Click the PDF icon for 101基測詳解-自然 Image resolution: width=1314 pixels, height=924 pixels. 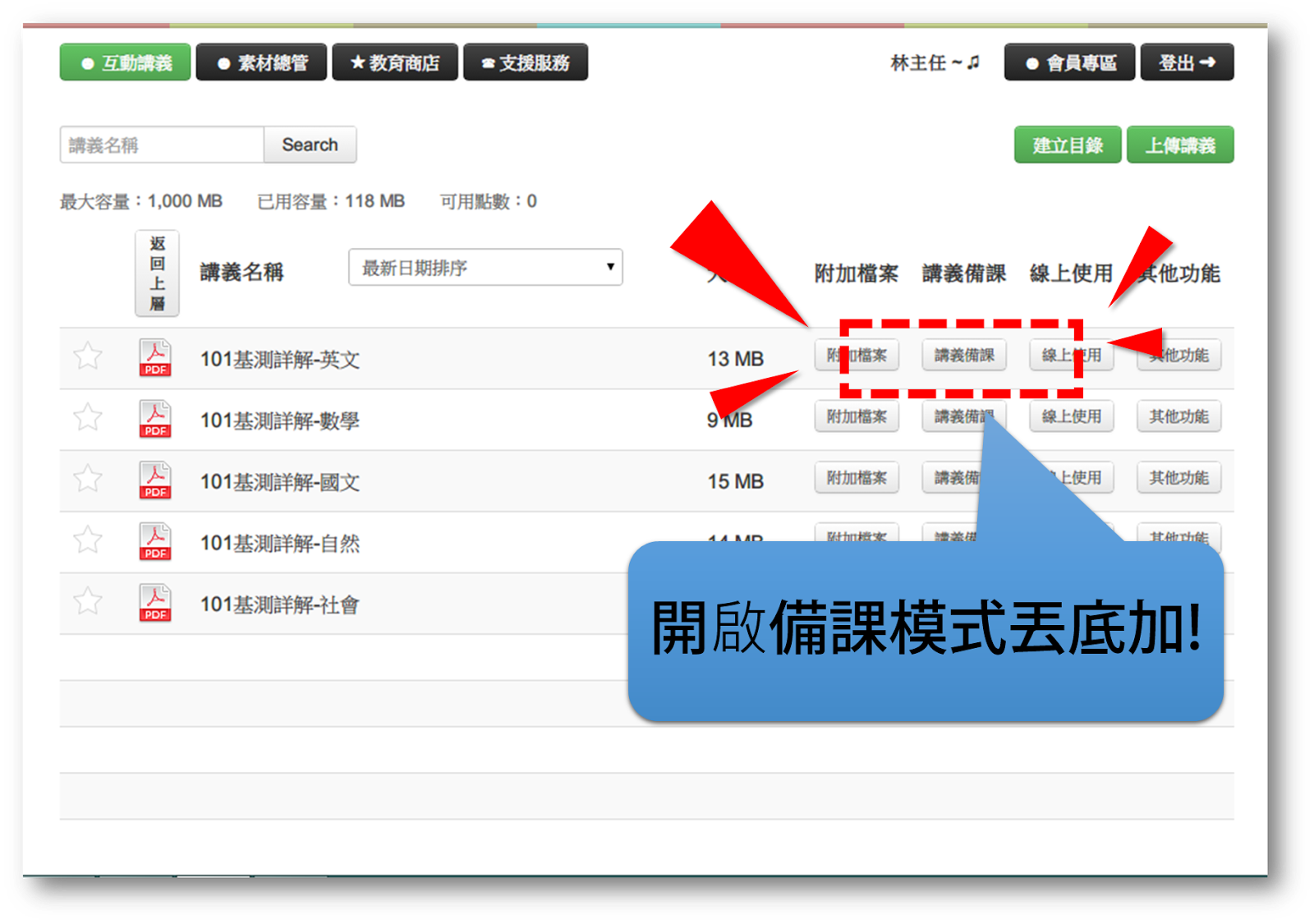[155, 542]
